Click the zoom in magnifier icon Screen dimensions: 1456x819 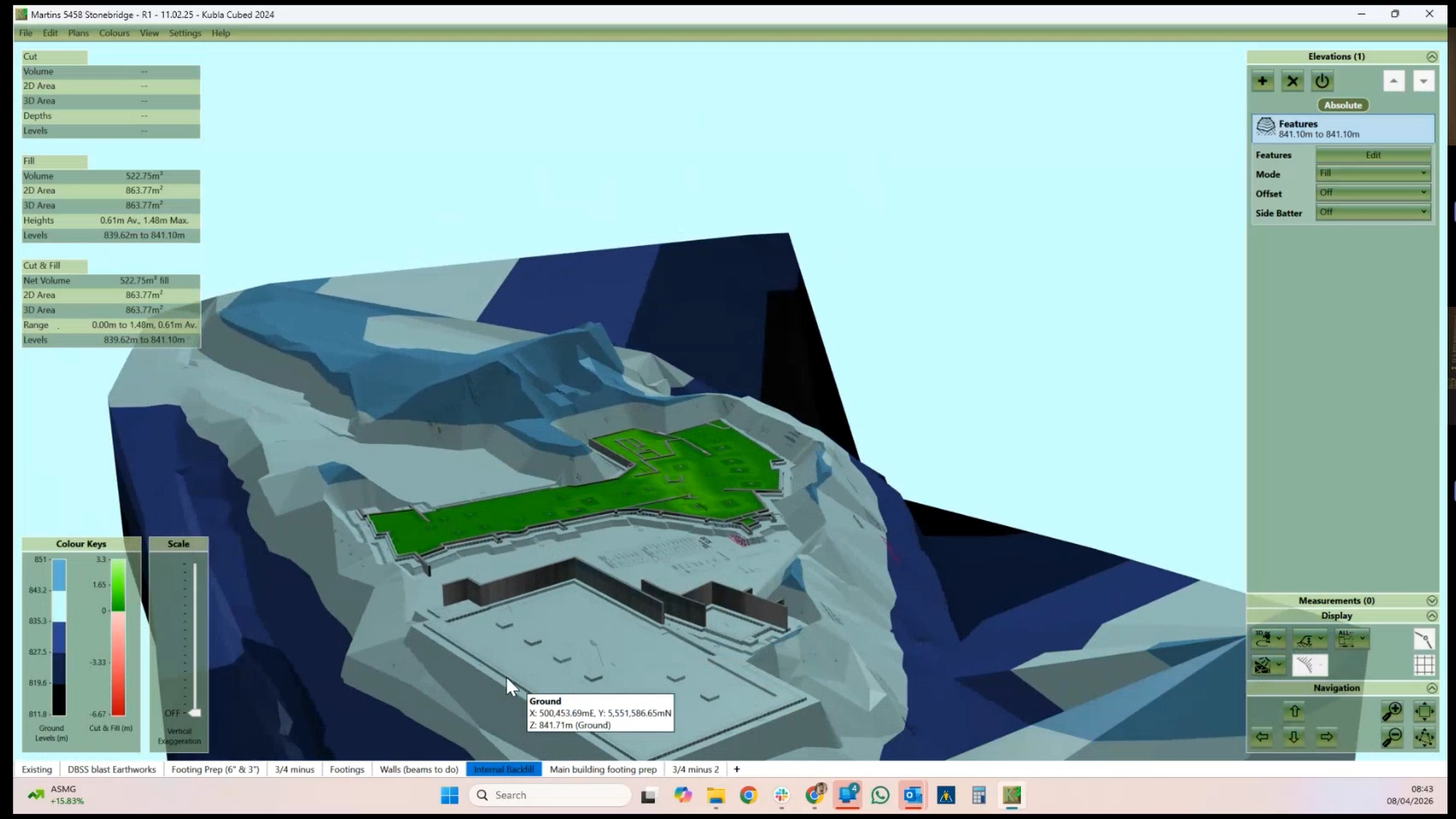pyautogui.click(x=1392, y=711)
